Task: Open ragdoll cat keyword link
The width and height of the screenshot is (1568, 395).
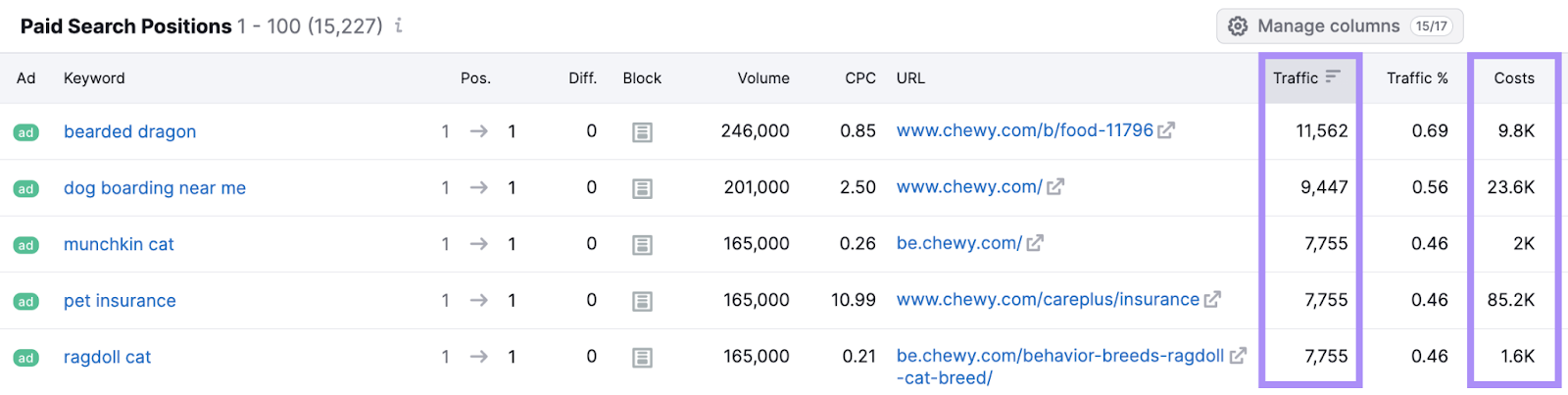Action: 107,357
